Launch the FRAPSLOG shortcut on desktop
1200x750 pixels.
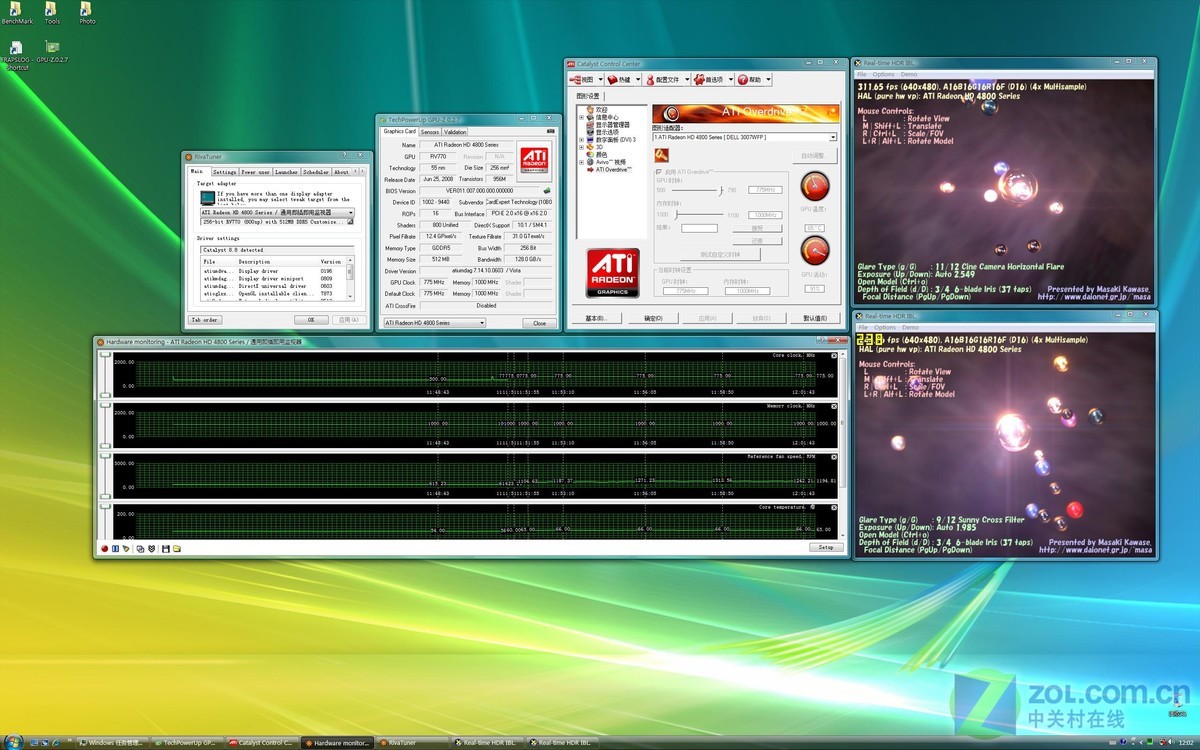(16, 54)
